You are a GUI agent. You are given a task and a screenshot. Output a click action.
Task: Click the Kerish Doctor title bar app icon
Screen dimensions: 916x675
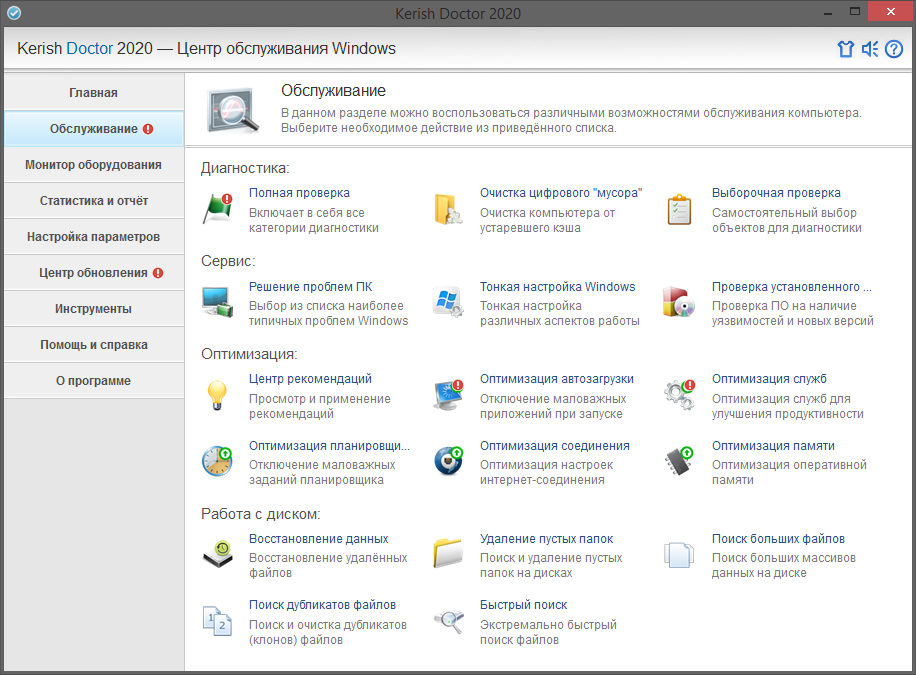(x=14, y=14)
